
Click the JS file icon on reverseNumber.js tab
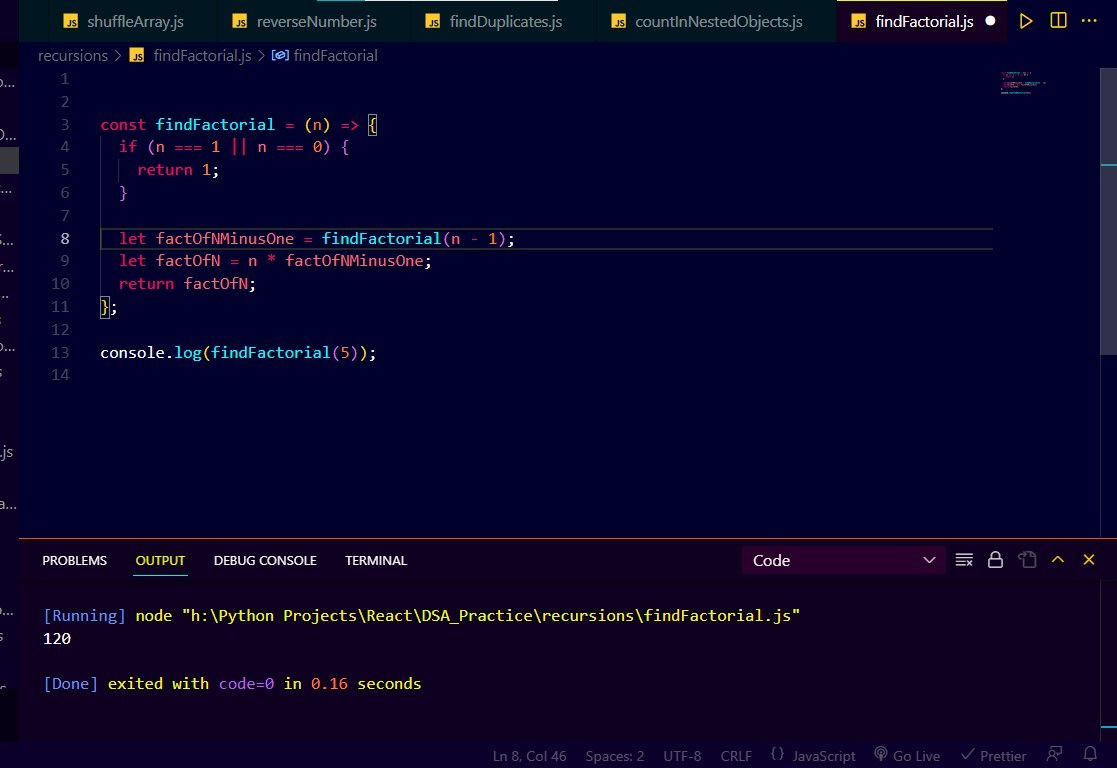tap(240, 22)
